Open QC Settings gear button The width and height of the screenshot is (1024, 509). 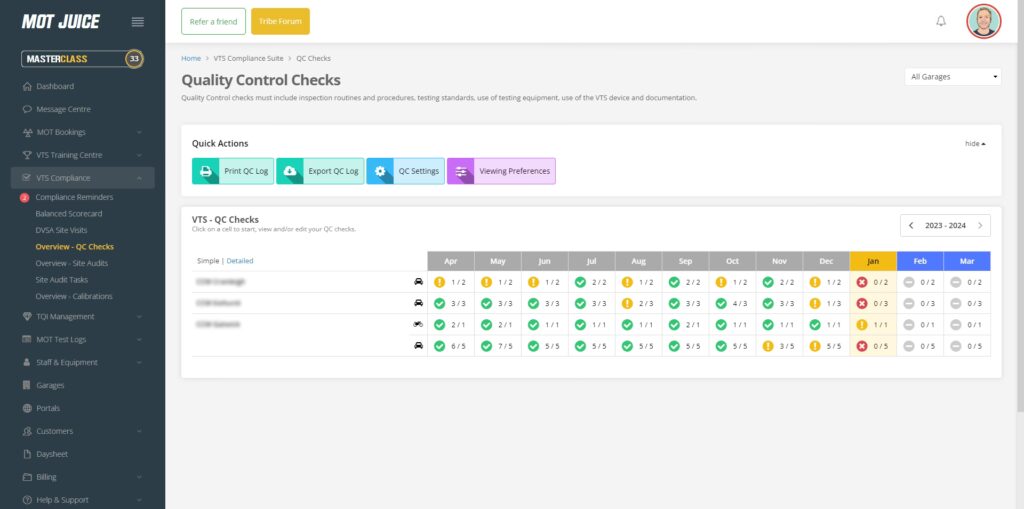point(405,171)
